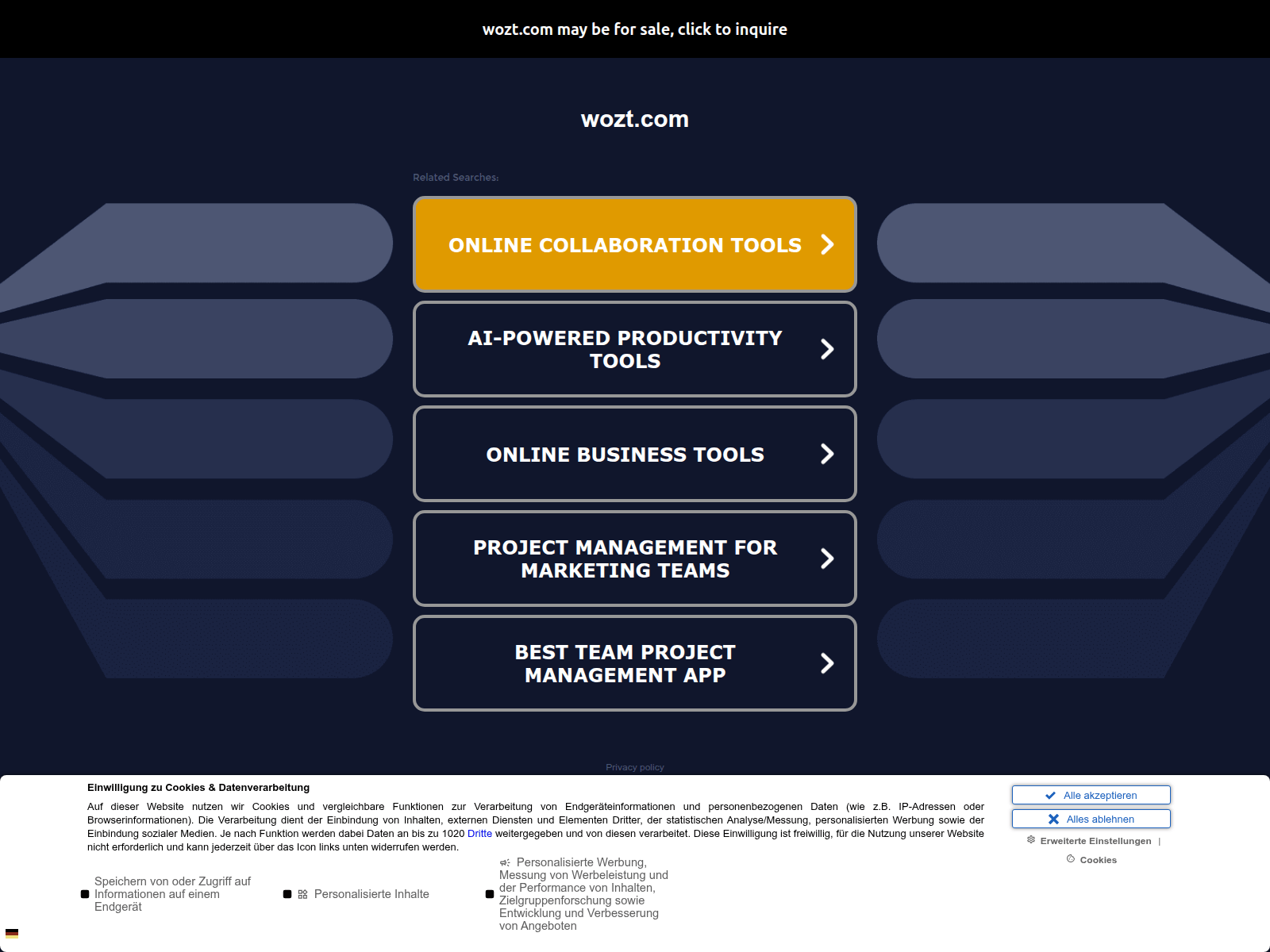This screenshot has width=1270, height=952.
Task: Open the Online Business Tools result
Action: tap(635, 454)
